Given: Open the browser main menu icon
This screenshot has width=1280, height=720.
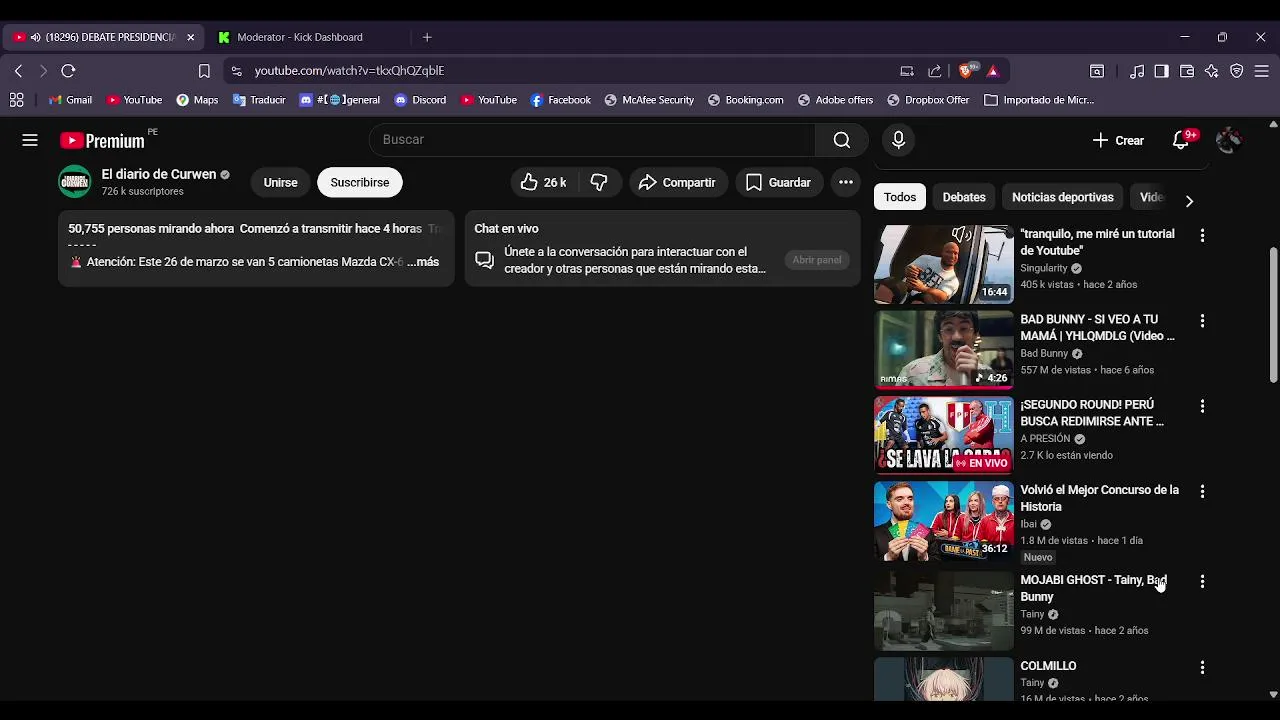Looking at the screenshot, I should coord(1262,71).
